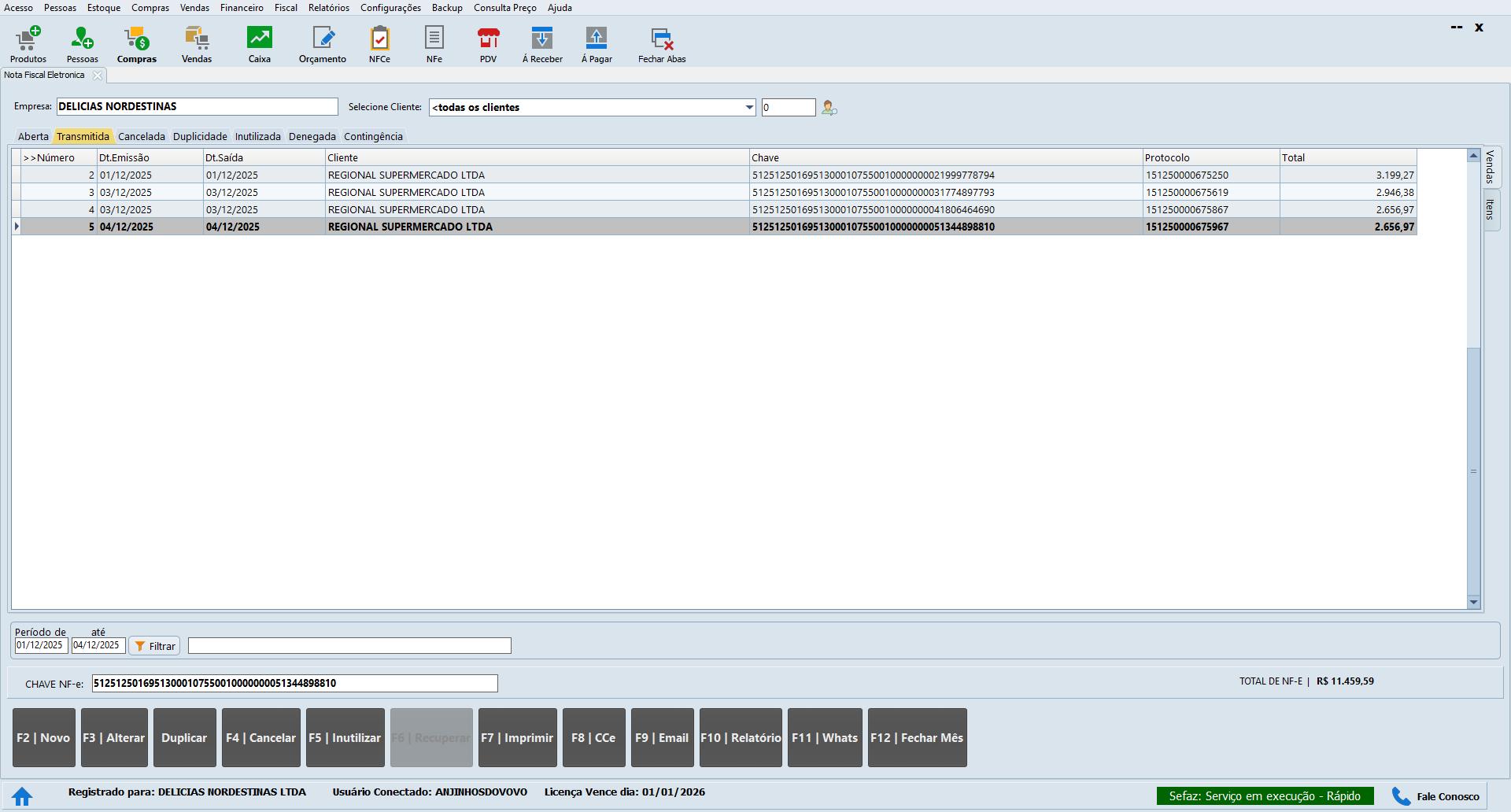1511x812 pixels.
Task: Open the Financeiro menu
Action: point(242,8)
